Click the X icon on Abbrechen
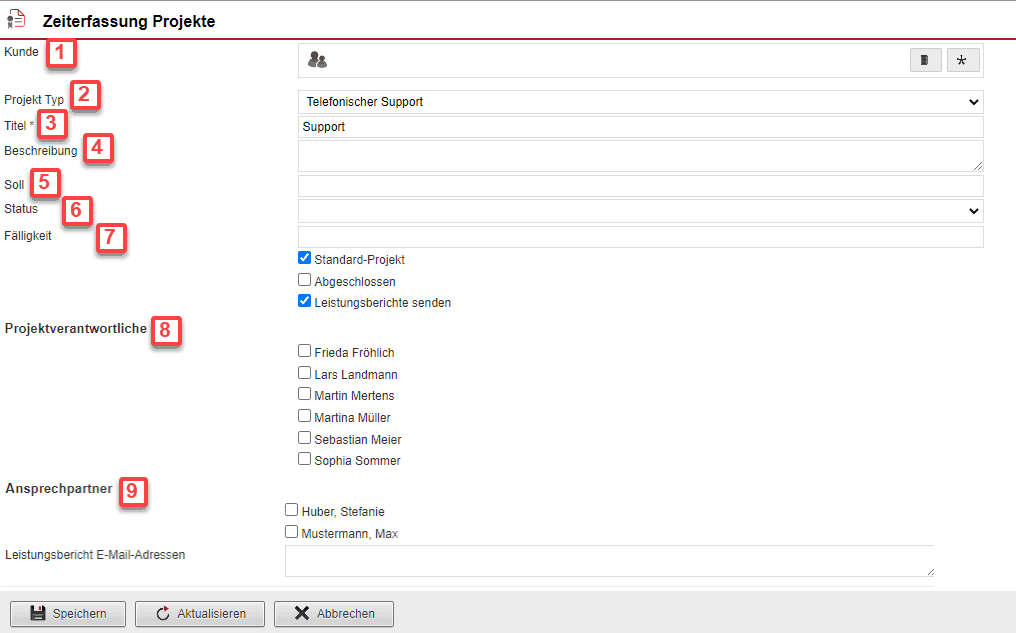Viewport: 1016px width, 633px height. (301, 613)
